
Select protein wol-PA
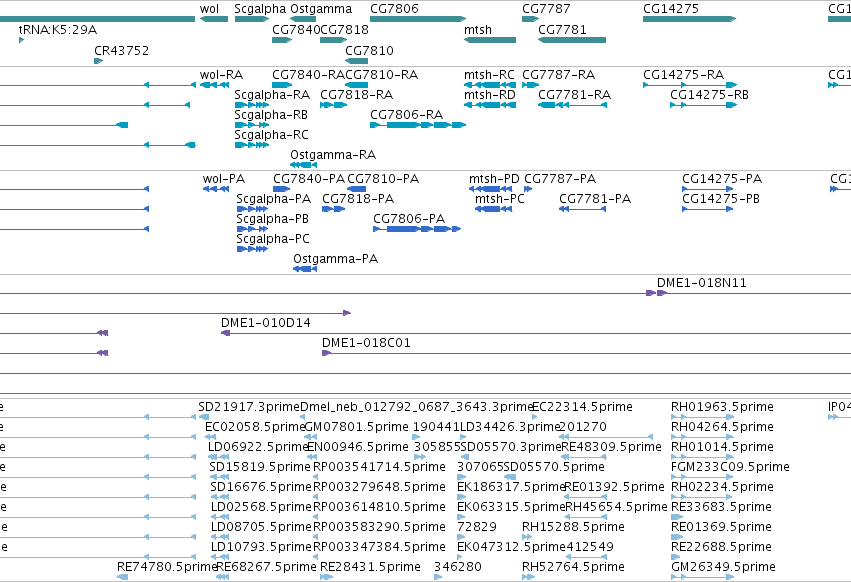tap(215, 189)
